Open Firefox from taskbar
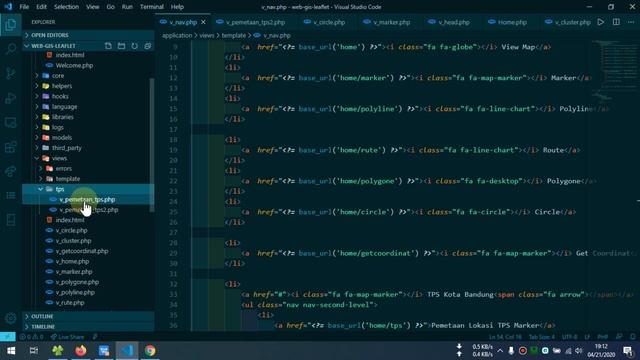 pyautogui.click(x=80, y=351)
